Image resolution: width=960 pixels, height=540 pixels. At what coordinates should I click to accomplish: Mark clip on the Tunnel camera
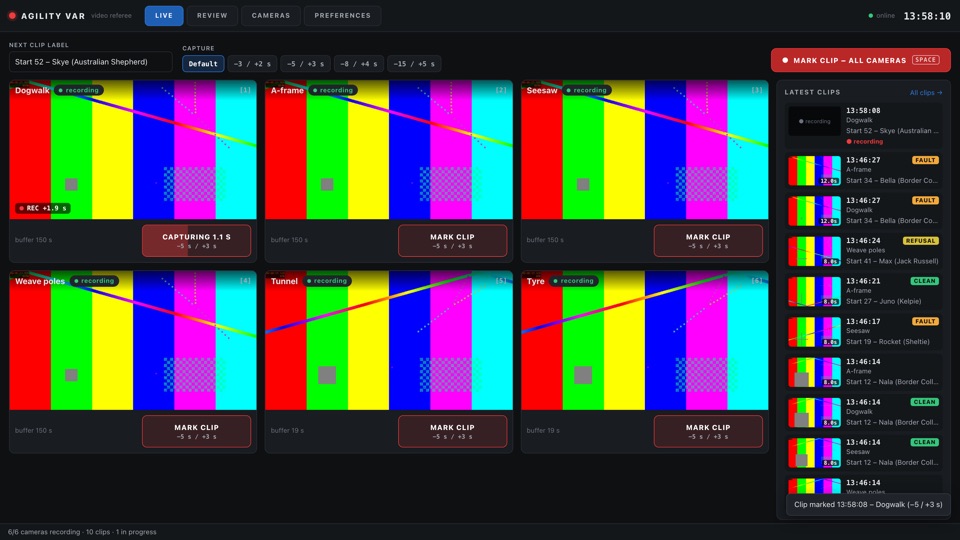coord(452,431)
